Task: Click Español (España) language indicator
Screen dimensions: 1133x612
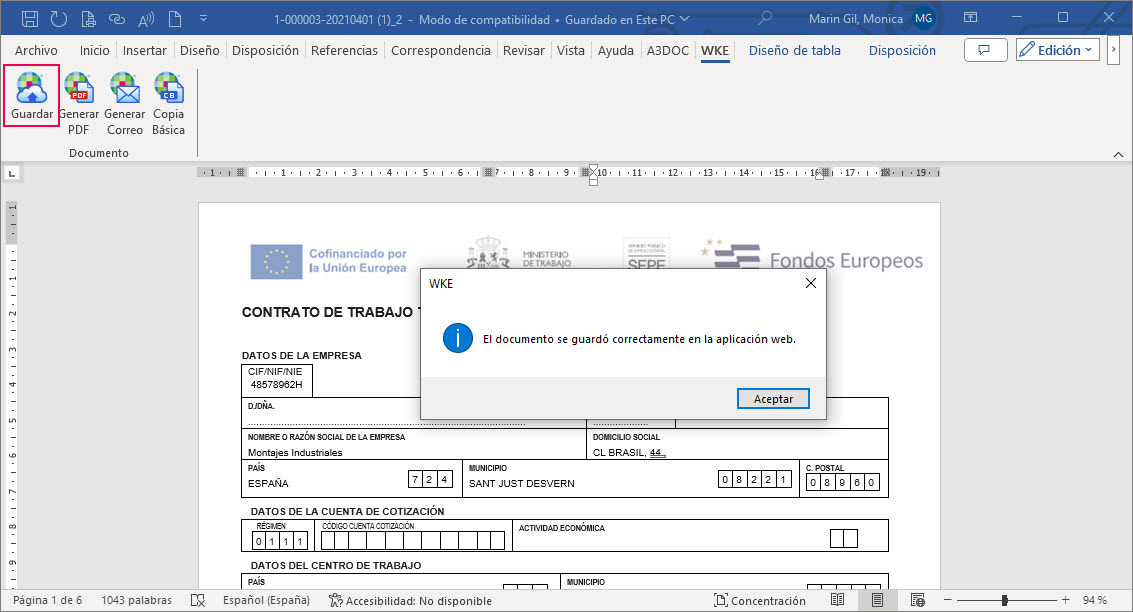Action: coord(266,600)
